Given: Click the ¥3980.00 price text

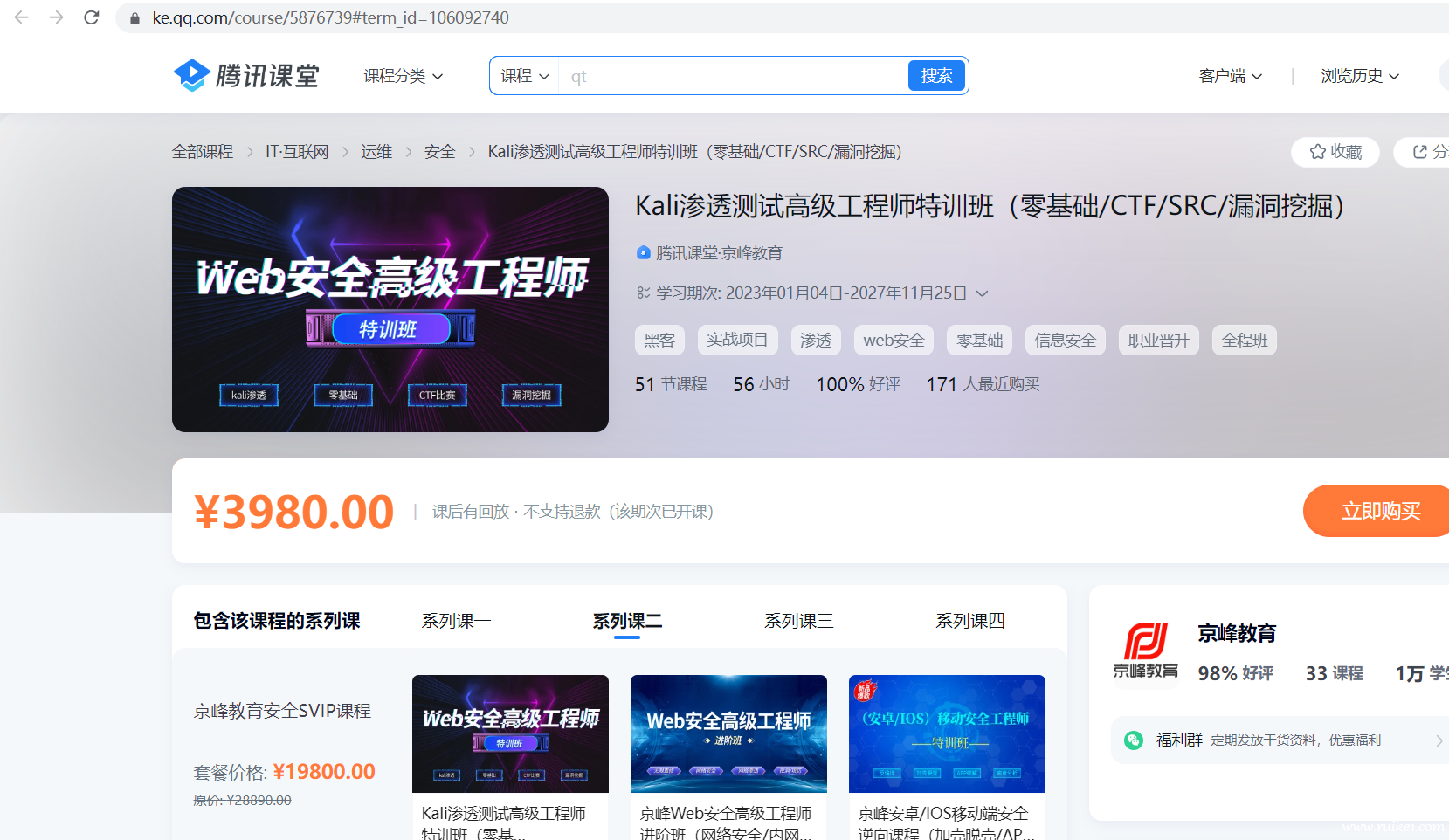Looking at the screenshot, I should point(294,512).
